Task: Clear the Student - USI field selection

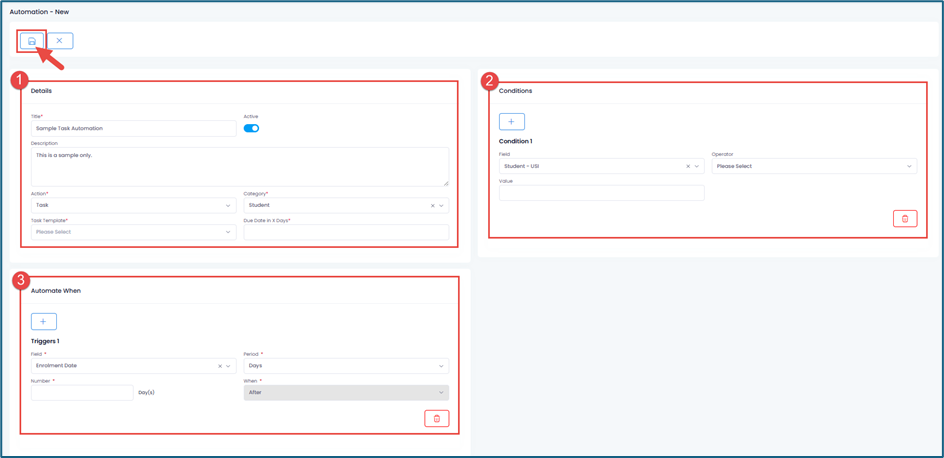Action: click(x=688, y=167)
